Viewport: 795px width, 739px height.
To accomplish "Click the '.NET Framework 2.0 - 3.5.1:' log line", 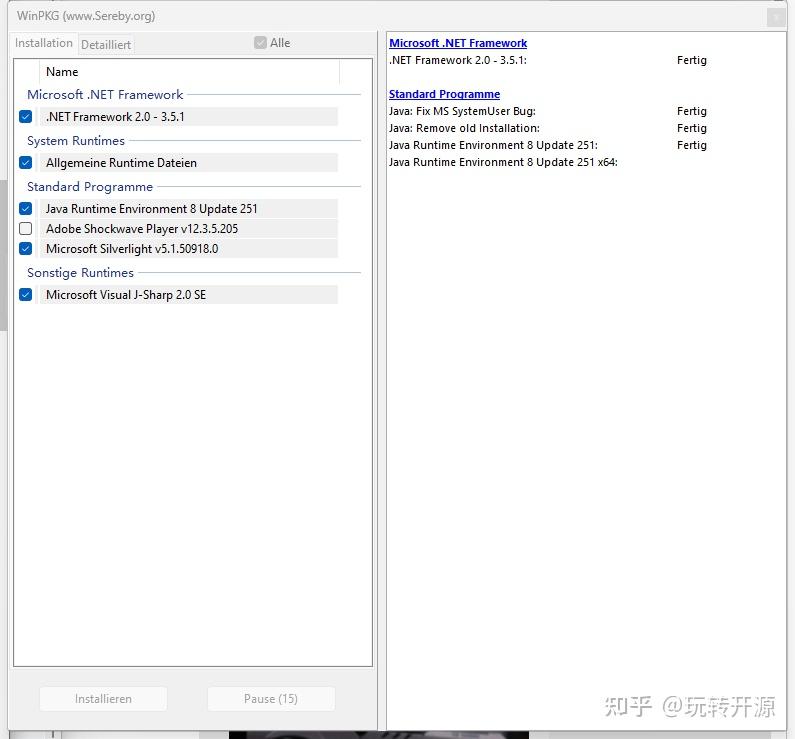I will [458, 60].
